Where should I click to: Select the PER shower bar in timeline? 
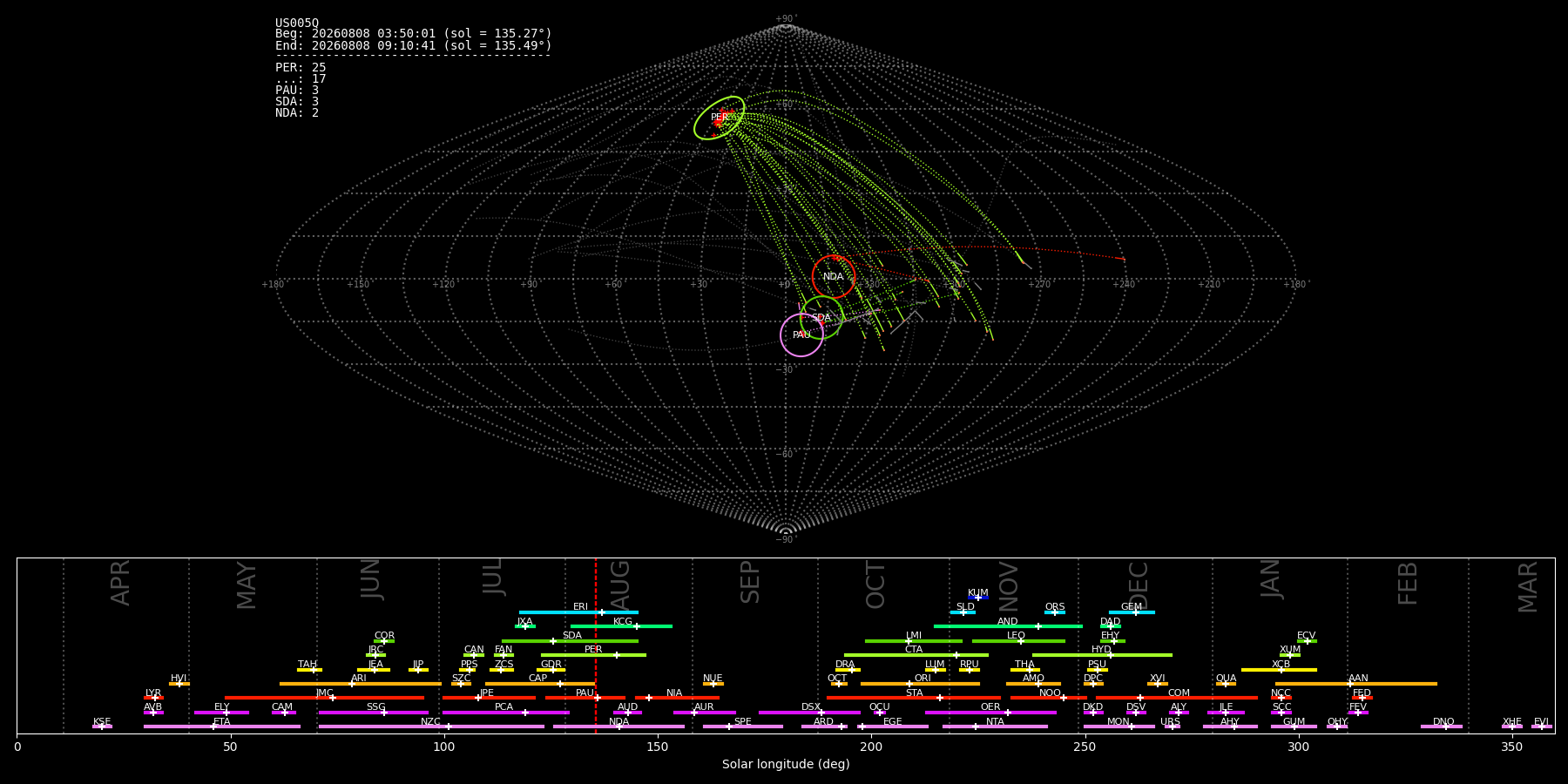tap(593, 655)
